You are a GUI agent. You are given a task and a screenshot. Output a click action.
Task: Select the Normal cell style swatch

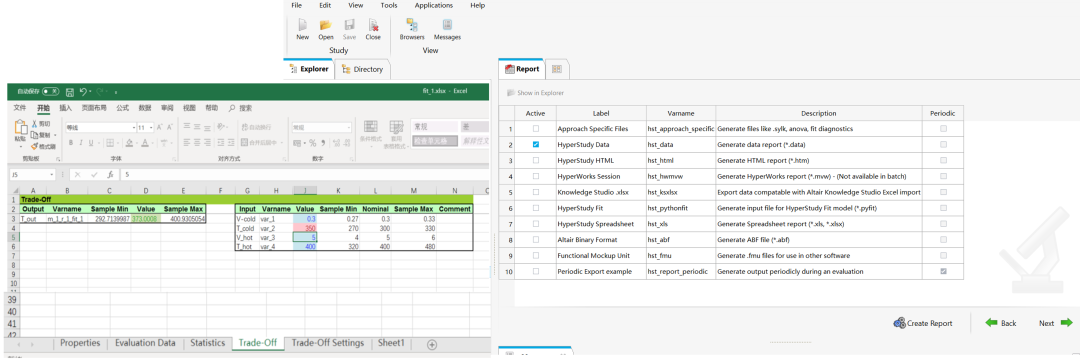pyautogui.click(x=435, y=126)
